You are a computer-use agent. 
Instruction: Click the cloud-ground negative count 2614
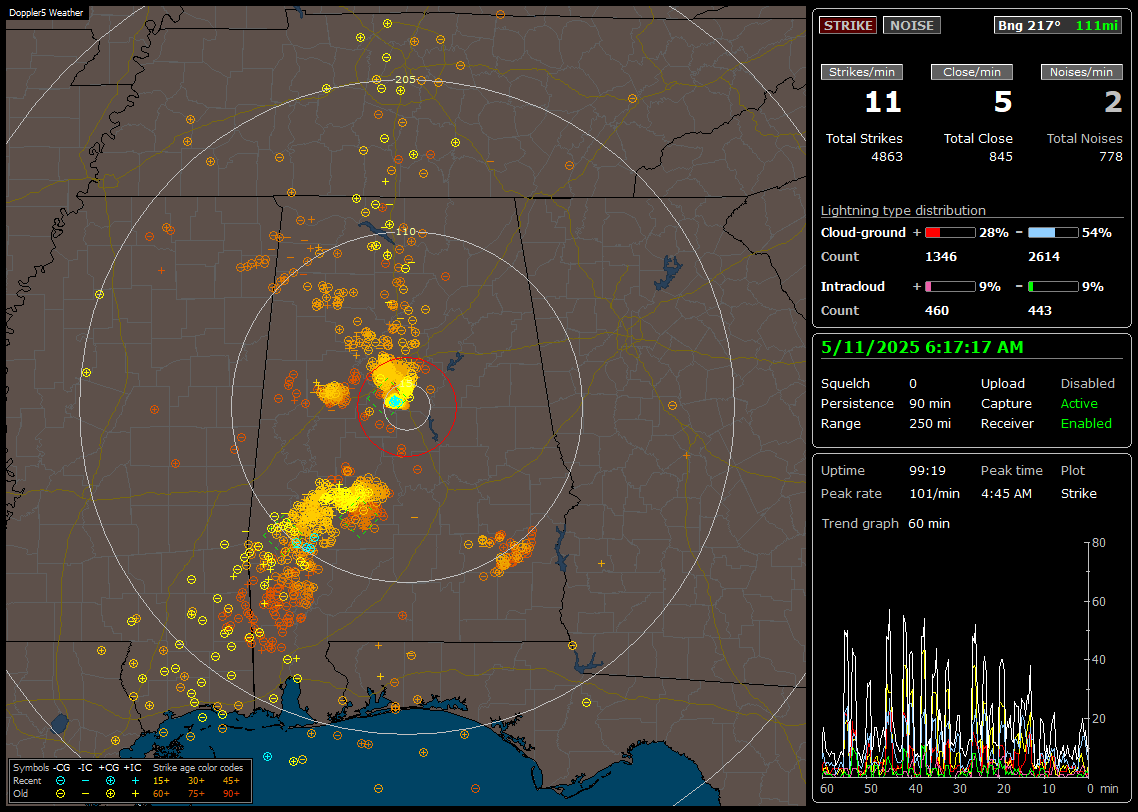(x=1044, y=257)
